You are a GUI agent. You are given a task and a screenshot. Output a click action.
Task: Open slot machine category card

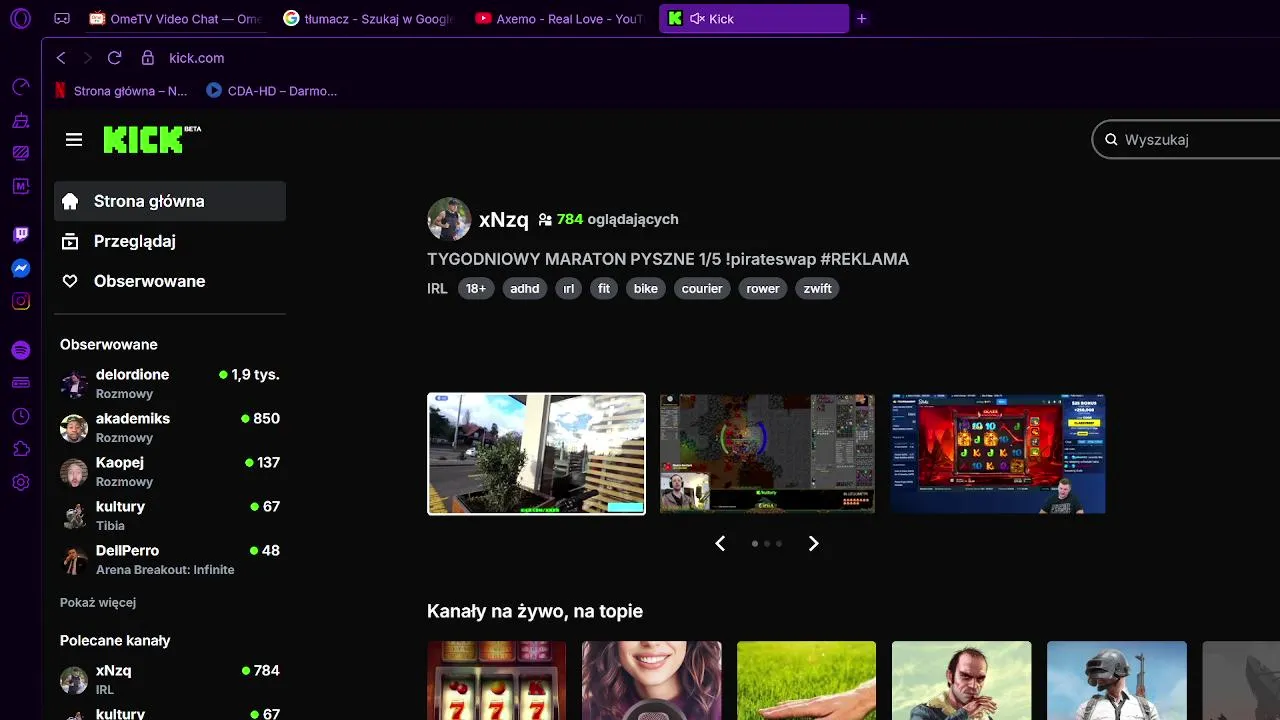(x=496, y=681)
